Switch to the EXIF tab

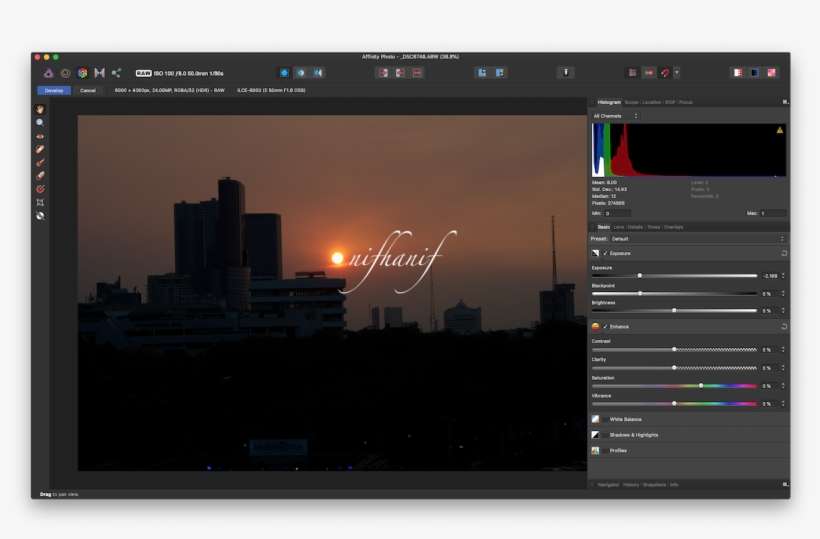pyautogui.click(x=670, y=102)
